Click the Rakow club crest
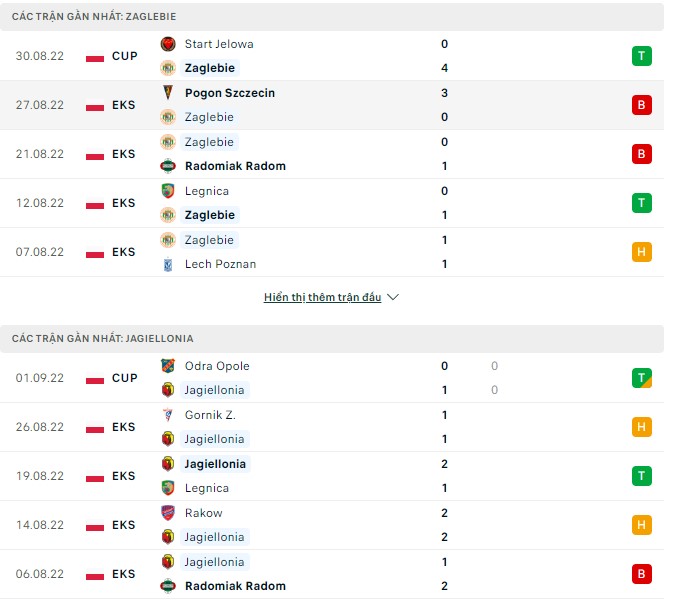673x601 pixels. pos(168,513)
